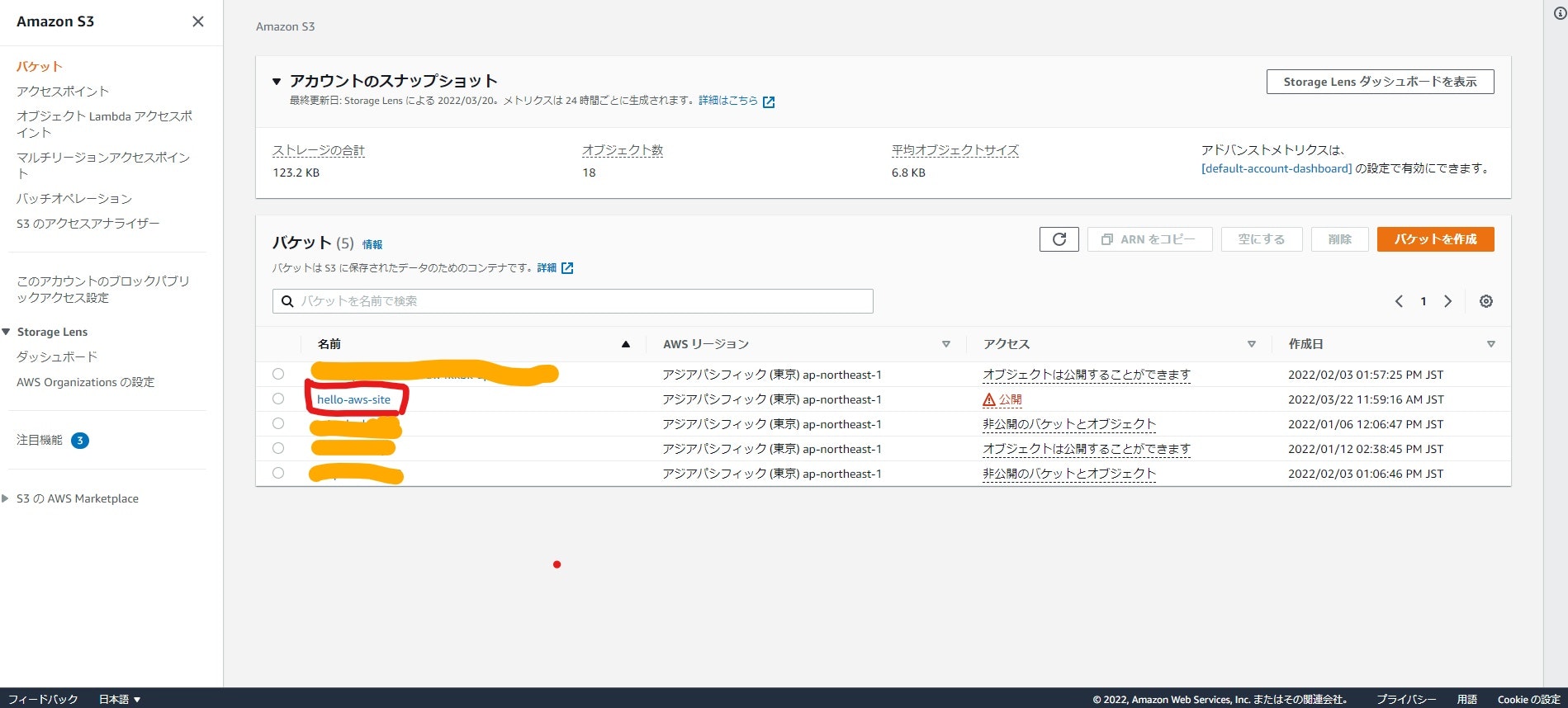Collapse the アカウントのスナップショット section

(277, 82)
